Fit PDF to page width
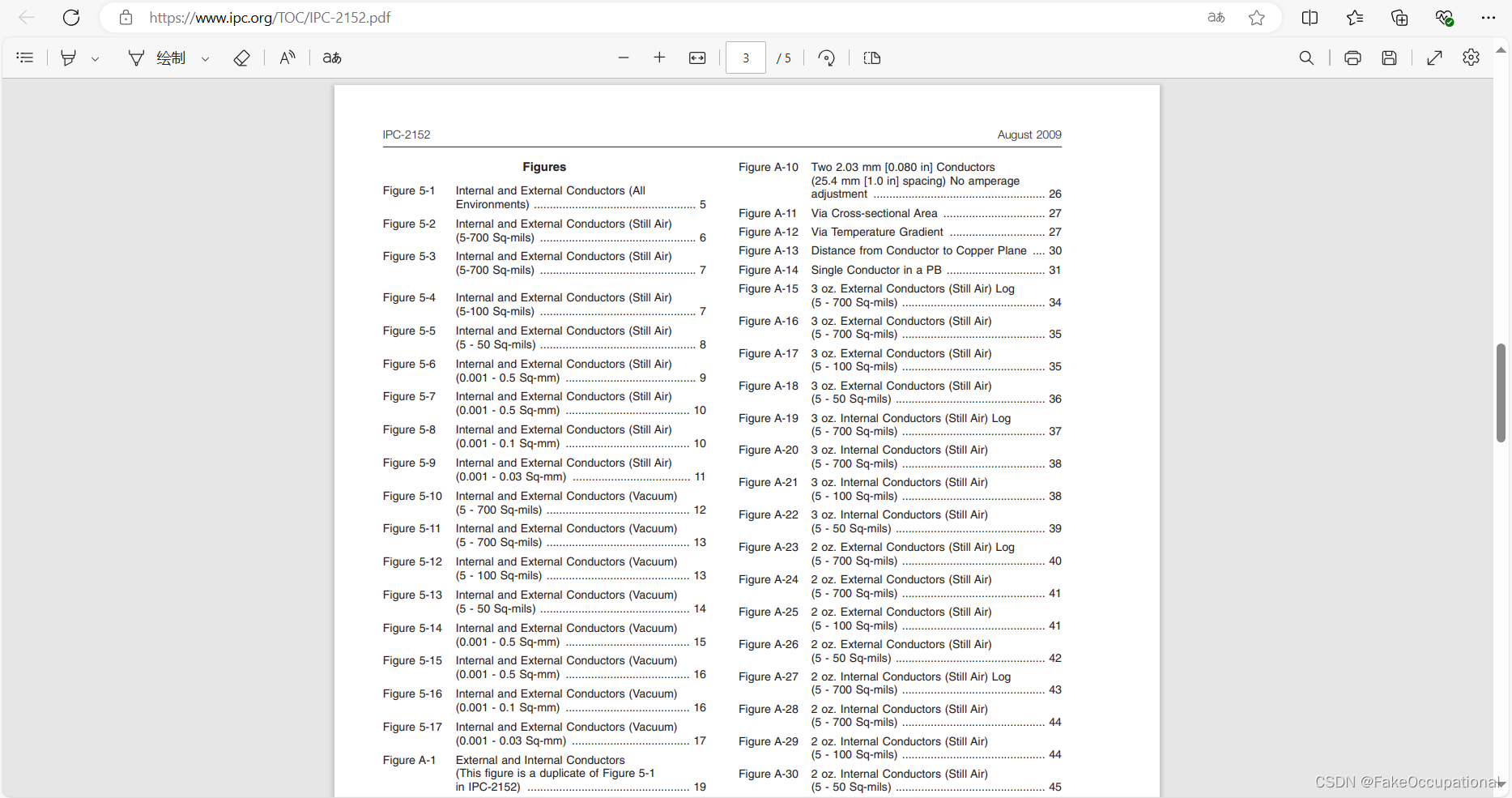This screenshot has height=798, width=1512. point(697,58)
